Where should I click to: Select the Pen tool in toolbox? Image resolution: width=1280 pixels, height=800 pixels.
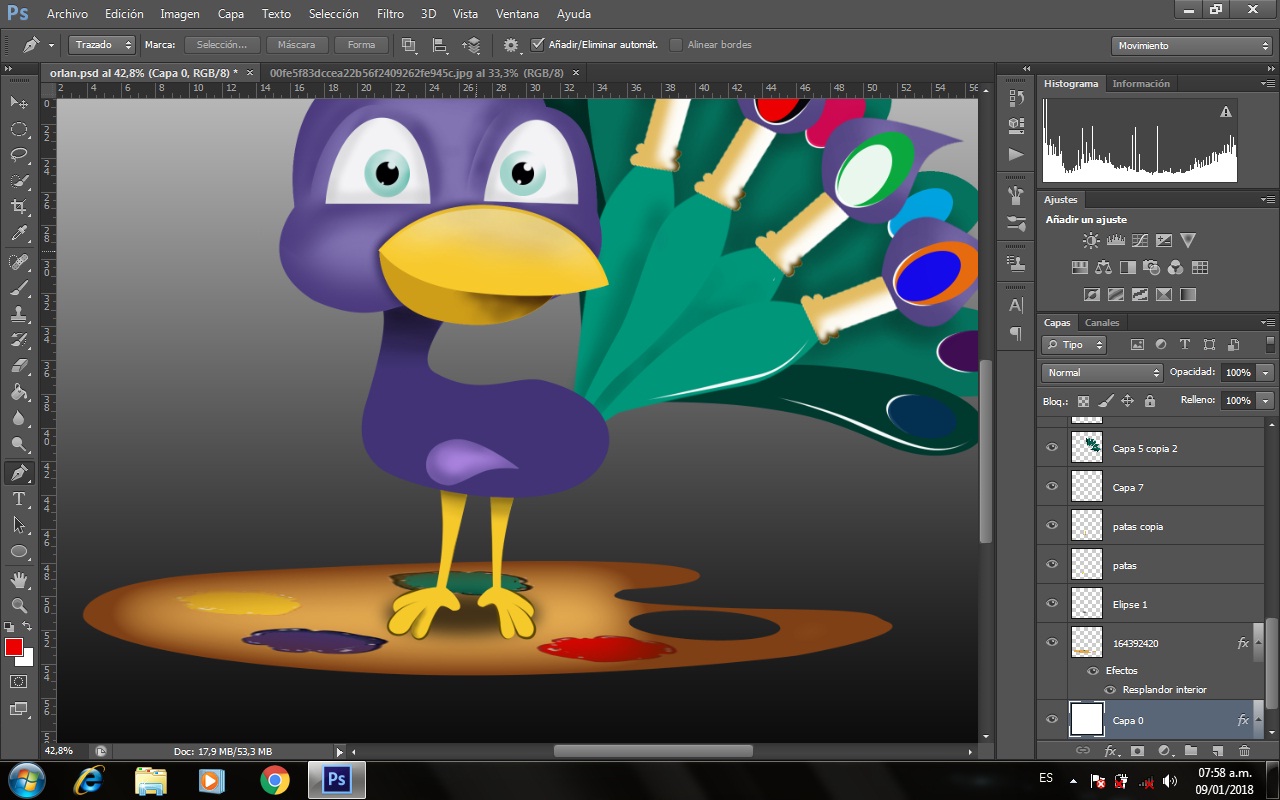(19, 473)
